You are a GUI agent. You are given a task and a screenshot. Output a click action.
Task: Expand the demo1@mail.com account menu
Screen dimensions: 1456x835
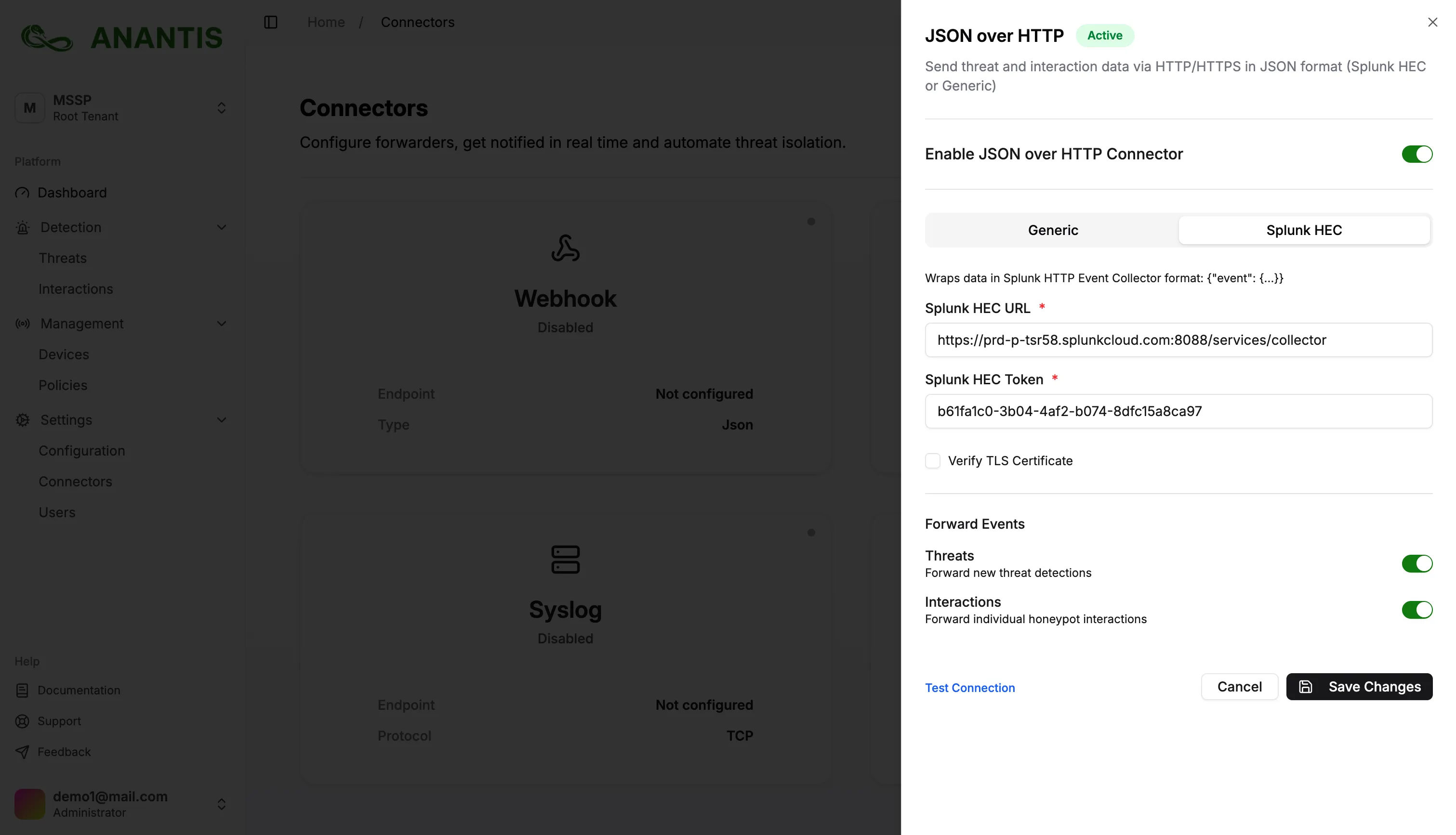tap(222, 804)
